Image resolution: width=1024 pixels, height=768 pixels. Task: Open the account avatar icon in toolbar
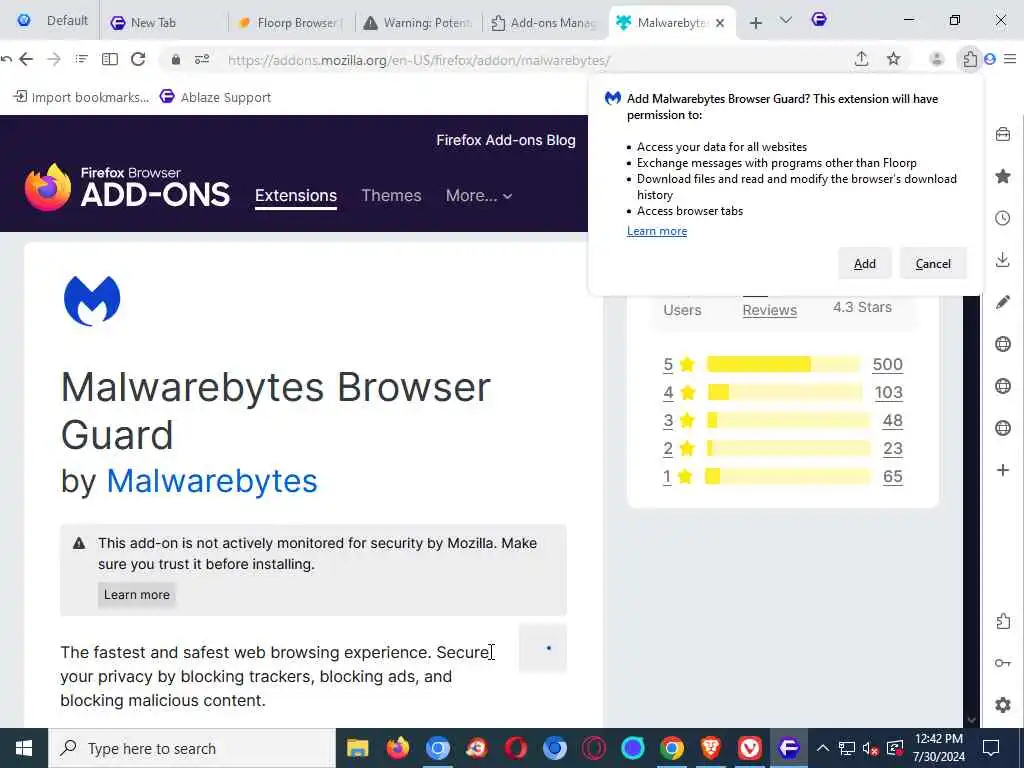click(x=936, y=59)
